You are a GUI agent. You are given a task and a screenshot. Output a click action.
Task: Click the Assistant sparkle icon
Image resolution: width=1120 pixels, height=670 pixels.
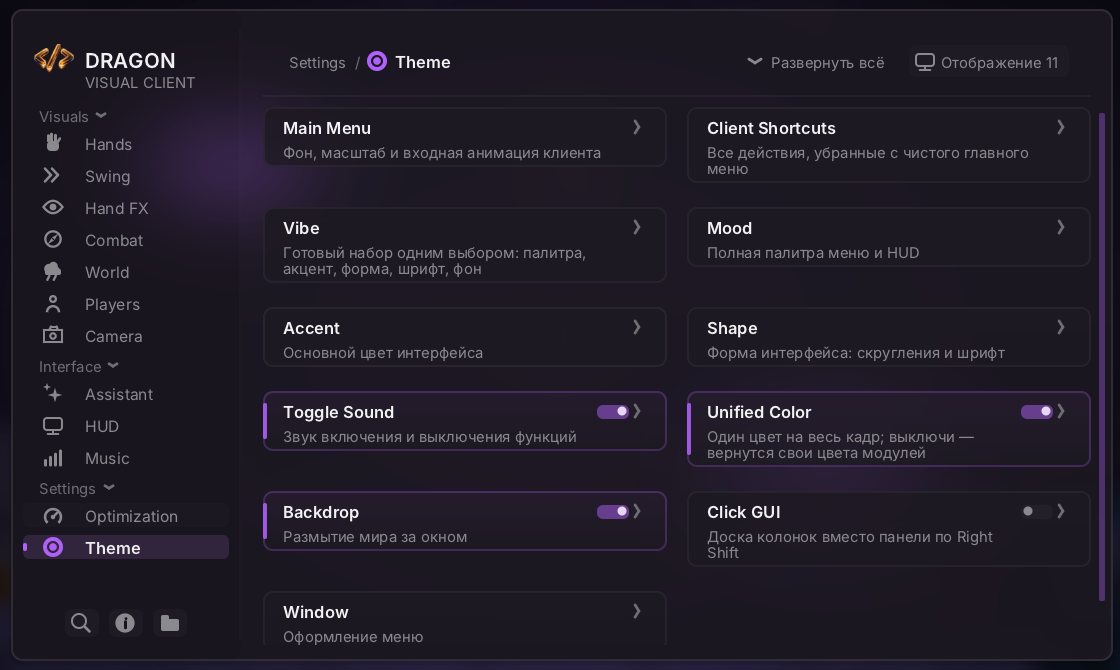coord(53,393)
